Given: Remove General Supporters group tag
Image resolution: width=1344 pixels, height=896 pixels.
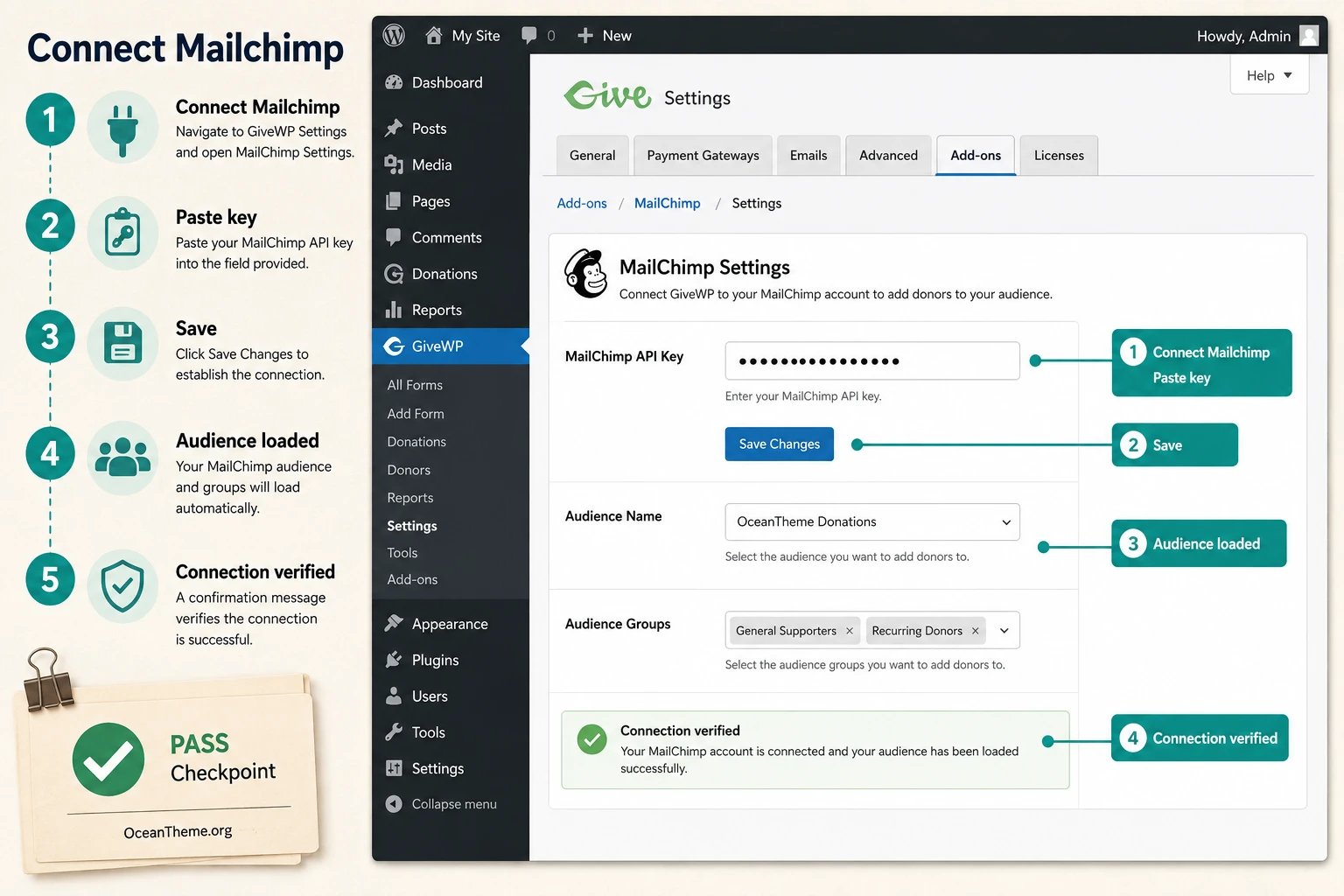Looking at the screenshot, I should 849,631.
